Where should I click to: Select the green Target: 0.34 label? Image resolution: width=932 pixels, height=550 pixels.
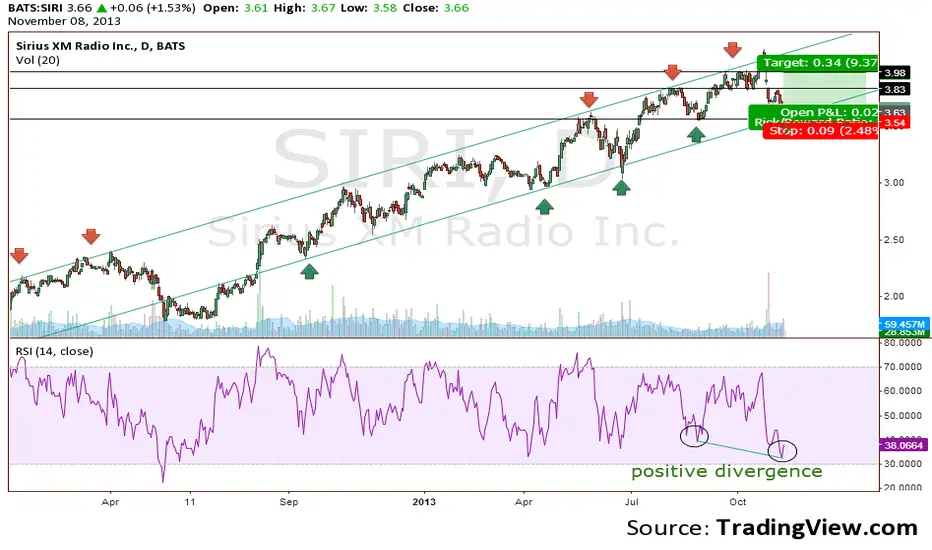tap(817, 62)
